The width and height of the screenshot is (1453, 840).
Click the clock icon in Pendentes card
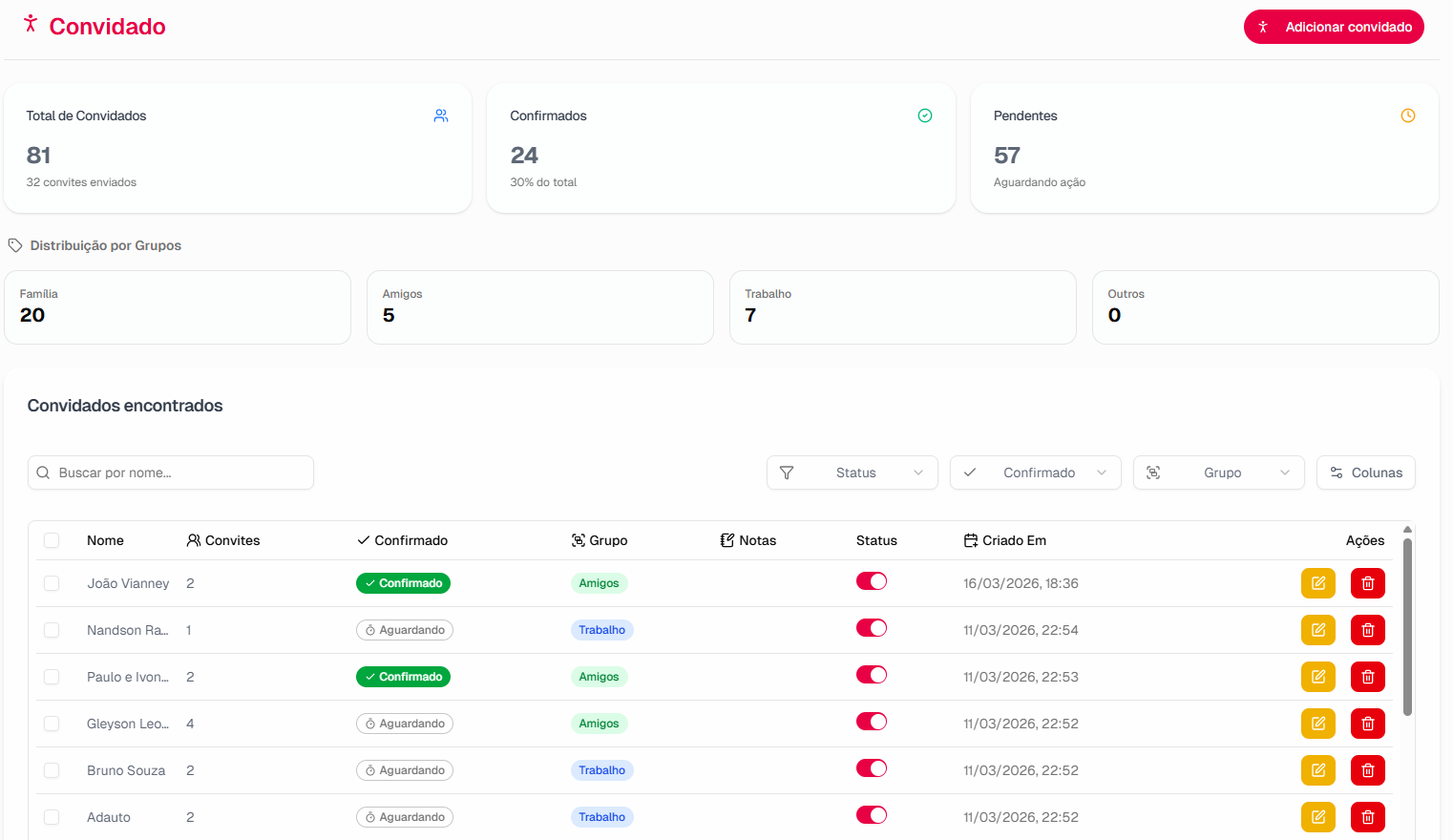(x=1408, y=115)
